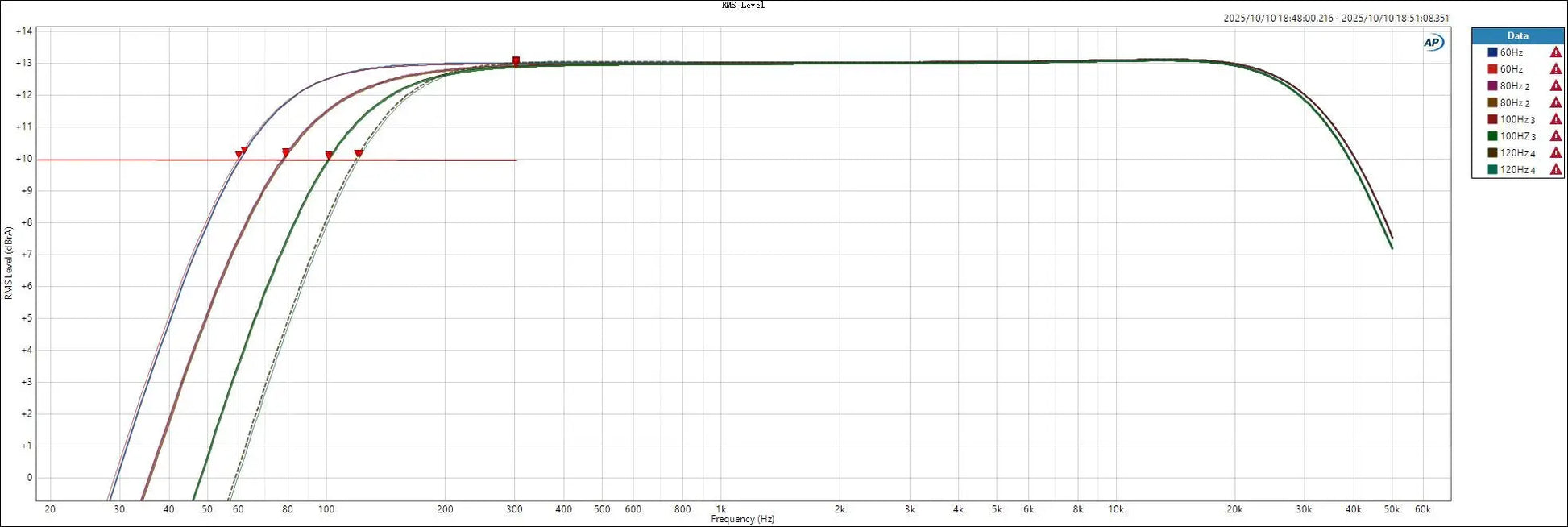Click the marker on the dashed curve
Screen dimensions: 1568x527
click(x=359, y=154)
